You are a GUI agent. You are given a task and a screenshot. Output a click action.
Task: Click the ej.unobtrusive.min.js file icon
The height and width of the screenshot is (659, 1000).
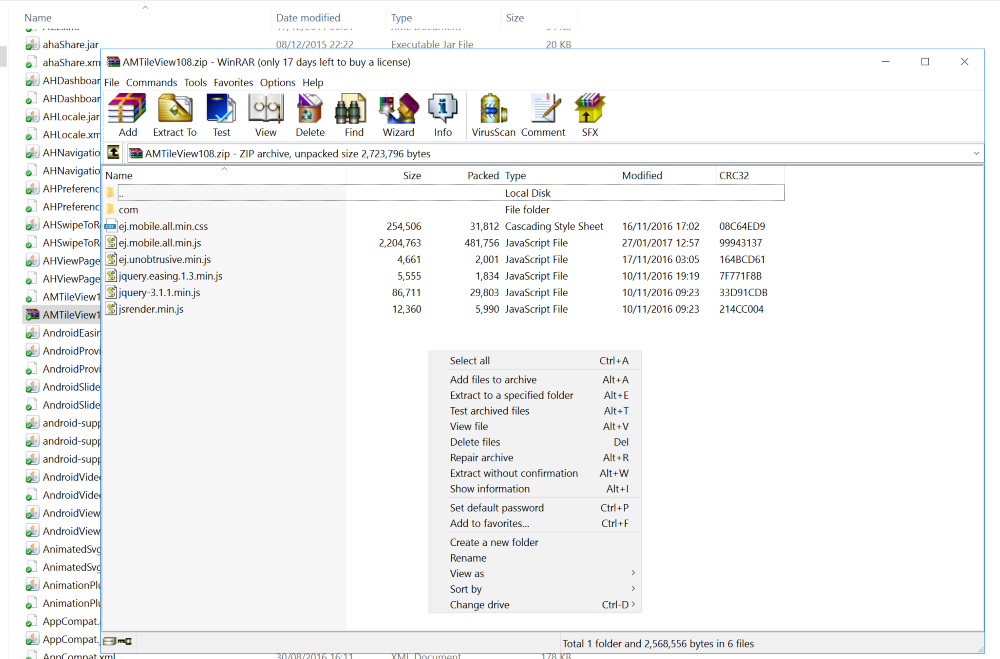(111, 259)
